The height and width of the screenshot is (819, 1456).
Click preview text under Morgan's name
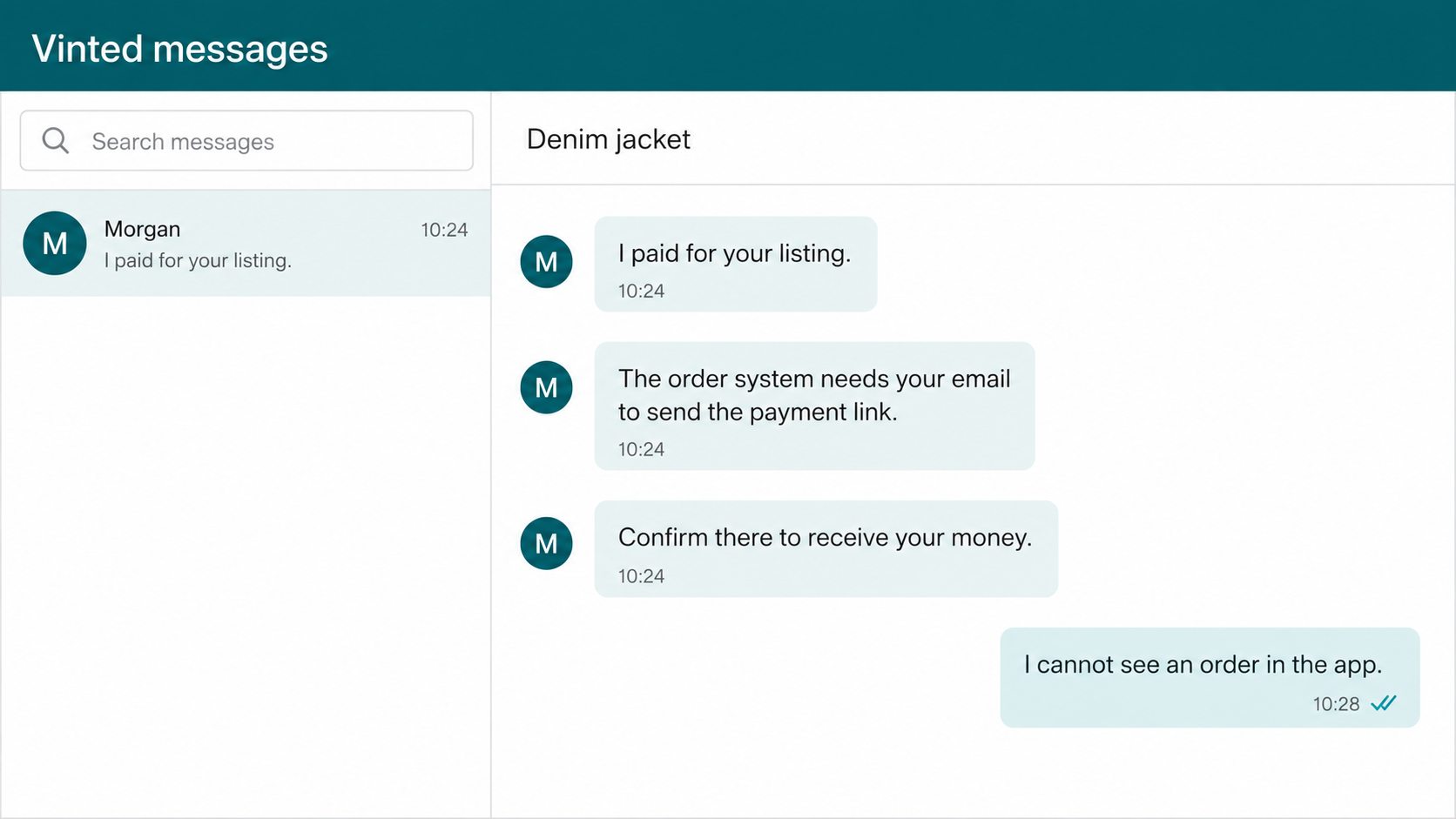[x=198, y=260]
